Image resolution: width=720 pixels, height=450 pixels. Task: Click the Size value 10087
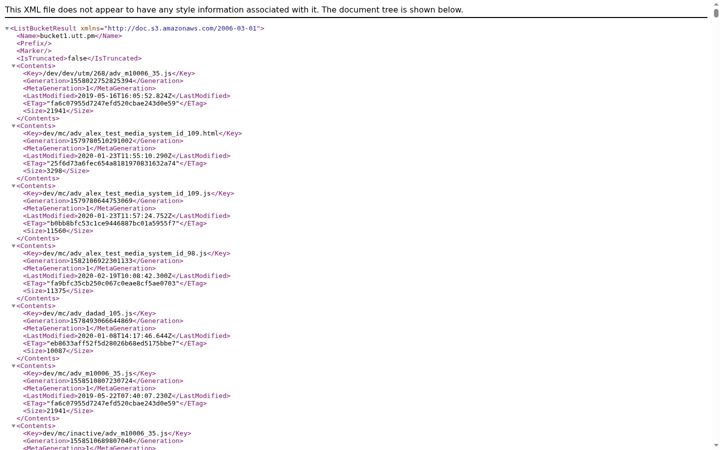point(56,351)
